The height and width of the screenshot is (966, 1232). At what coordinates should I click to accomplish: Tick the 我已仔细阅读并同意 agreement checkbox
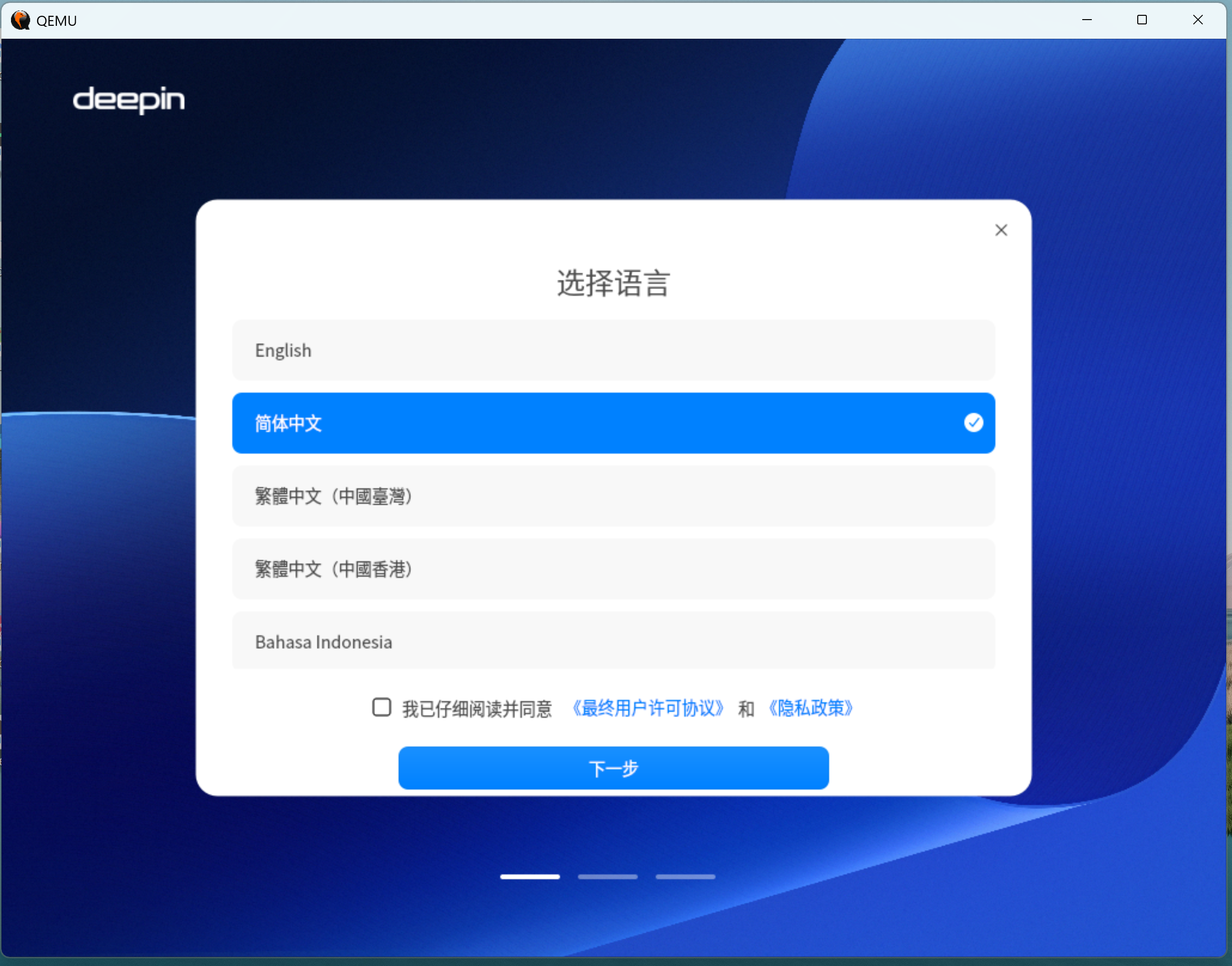pos(382,707)
